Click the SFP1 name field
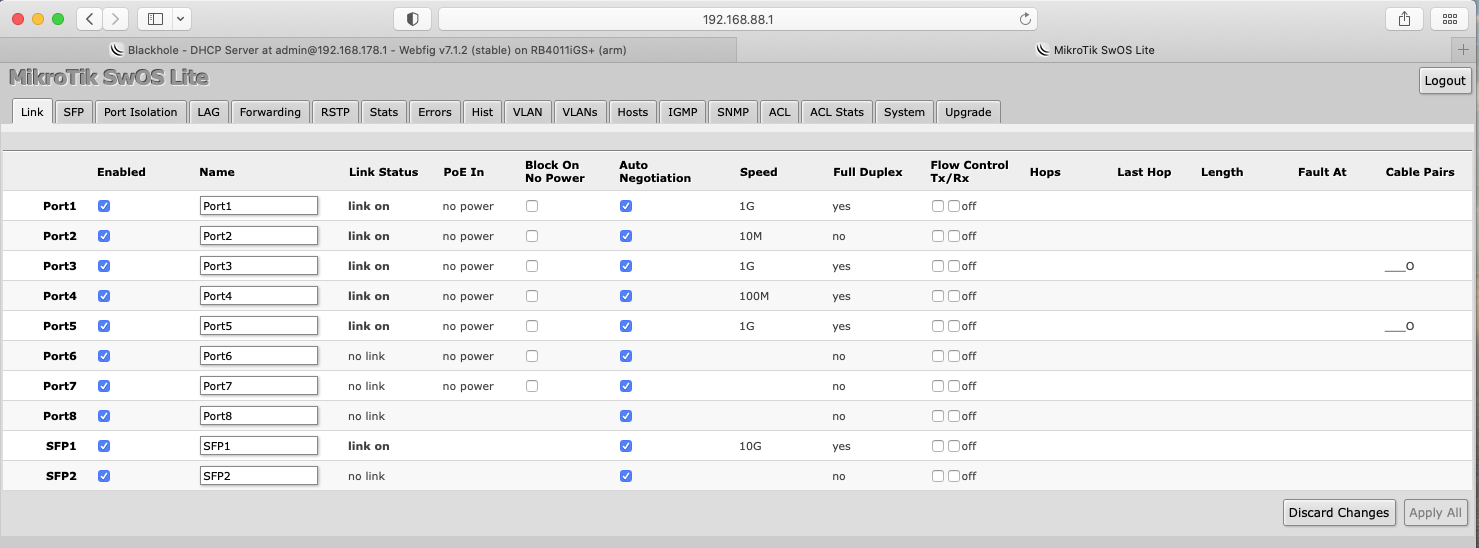 point(259,446)
